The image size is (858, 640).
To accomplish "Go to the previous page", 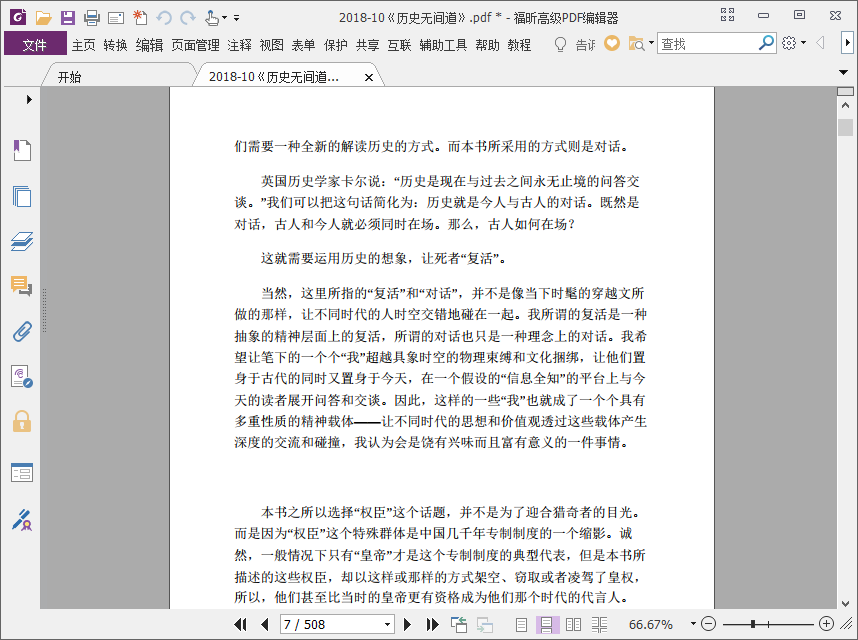I will (x=265, y=624).
